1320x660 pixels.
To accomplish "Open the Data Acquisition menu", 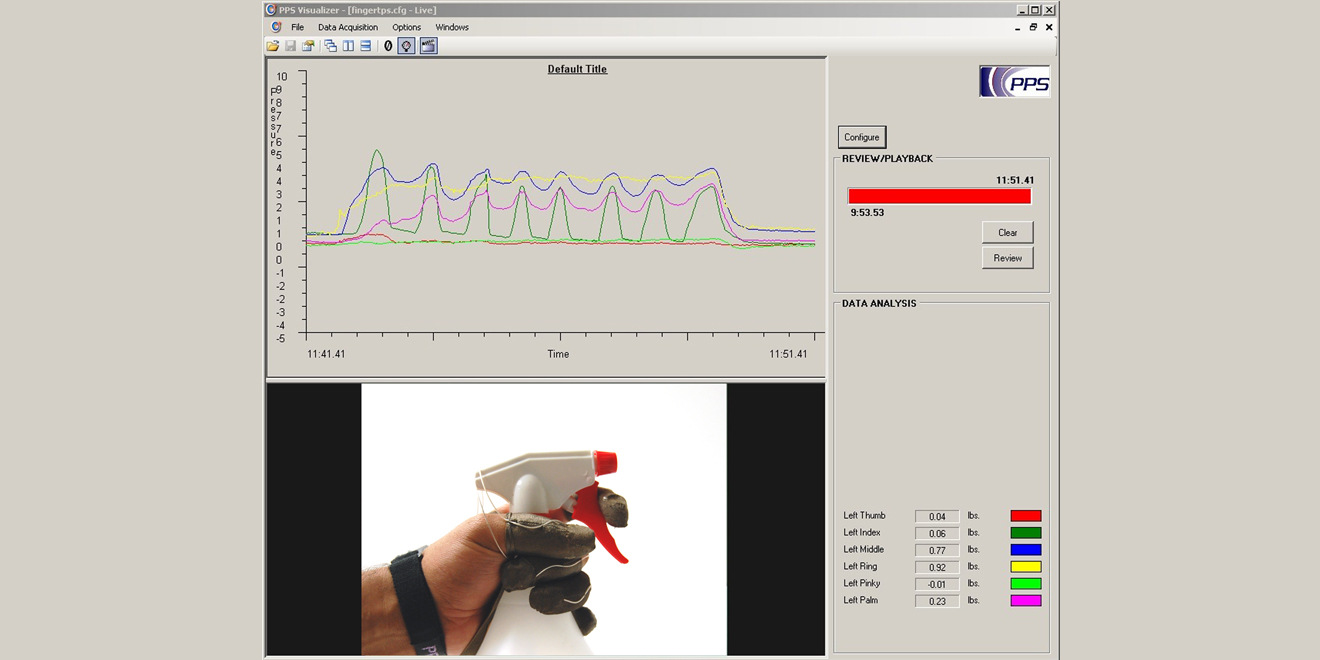I will [x=348, y=27].
